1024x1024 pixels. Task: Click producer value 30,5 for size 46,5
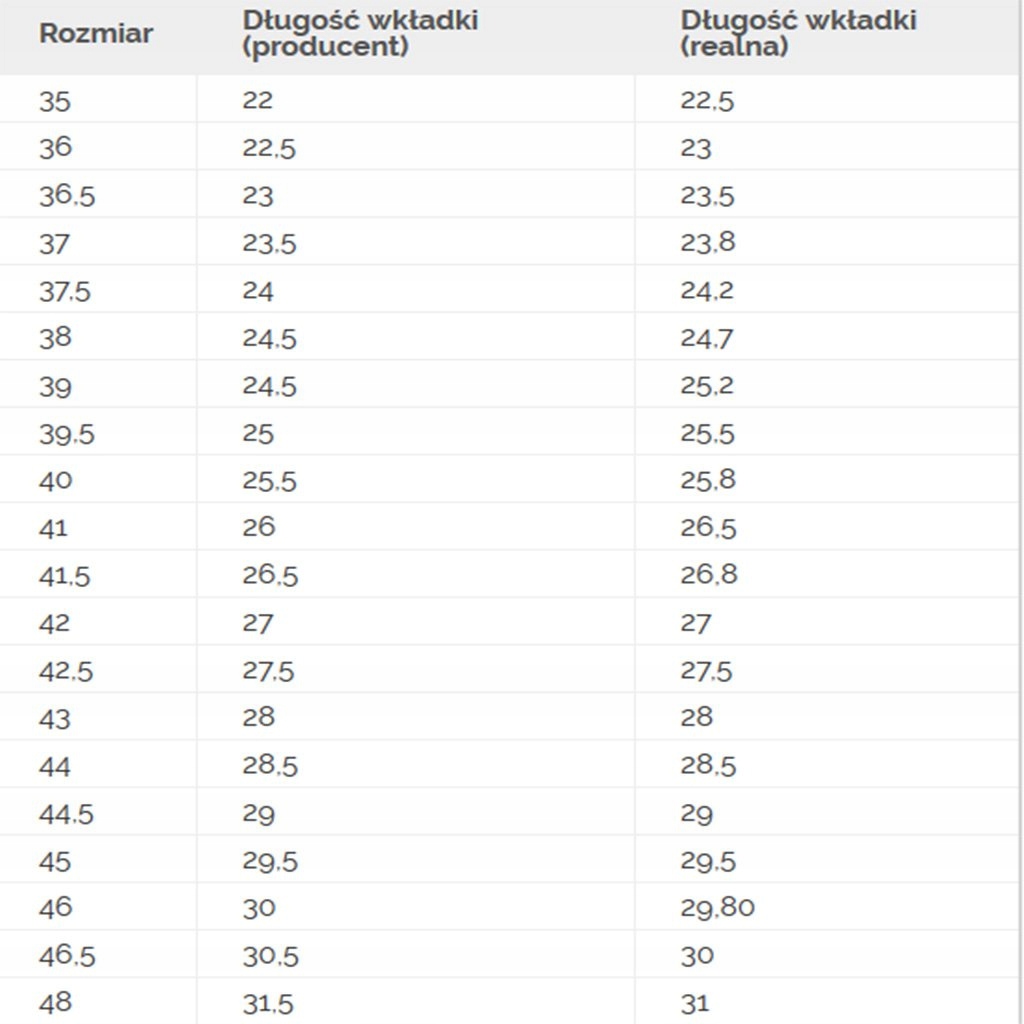pyautogui.click(x=270, y=956)
